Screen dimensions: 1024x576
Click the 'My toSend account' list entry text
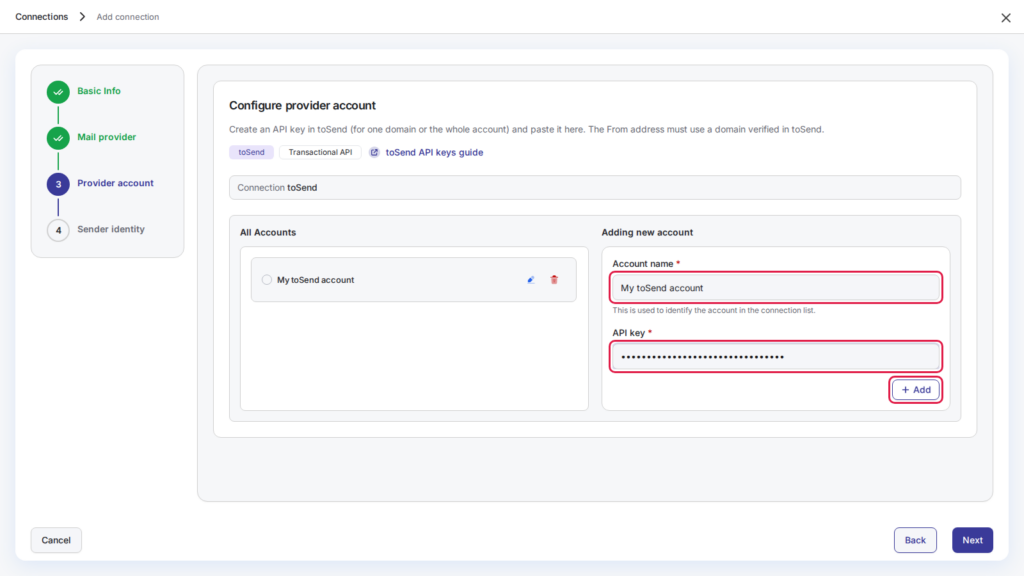coord(315,280)
